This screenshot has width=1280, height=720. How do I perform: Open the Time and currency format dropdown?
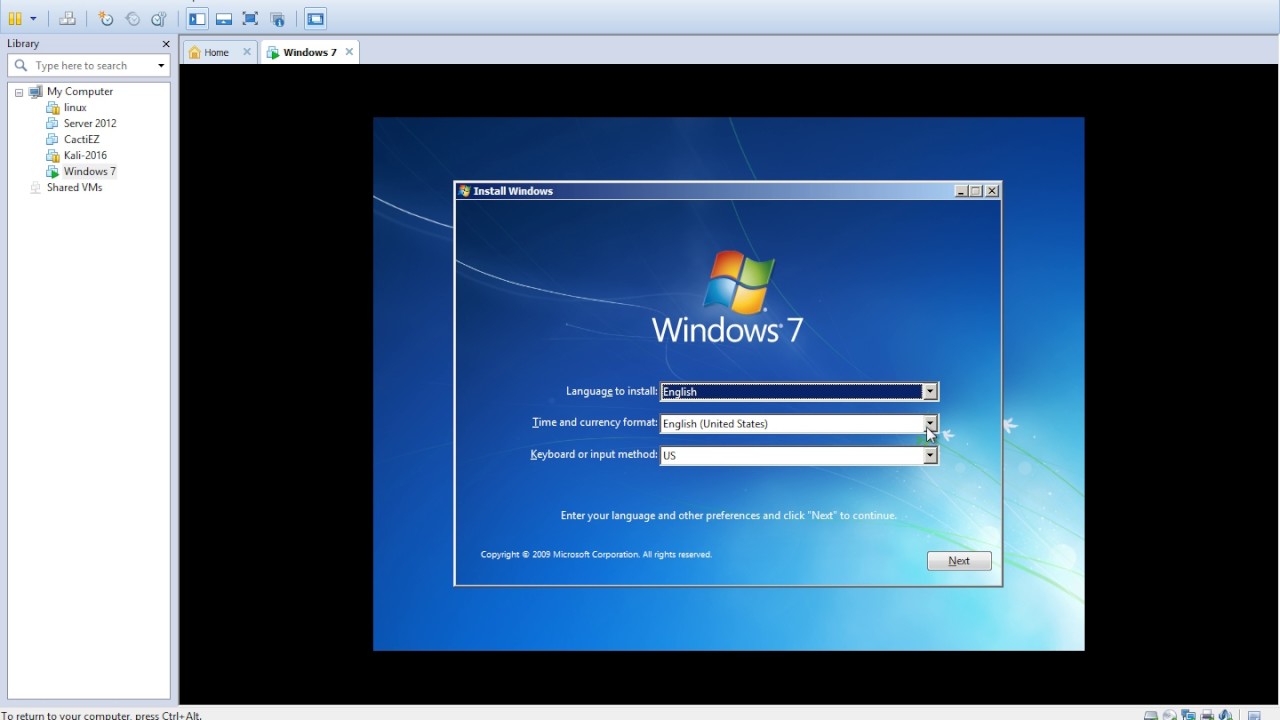pyautogui.click(x=930, y=424)
